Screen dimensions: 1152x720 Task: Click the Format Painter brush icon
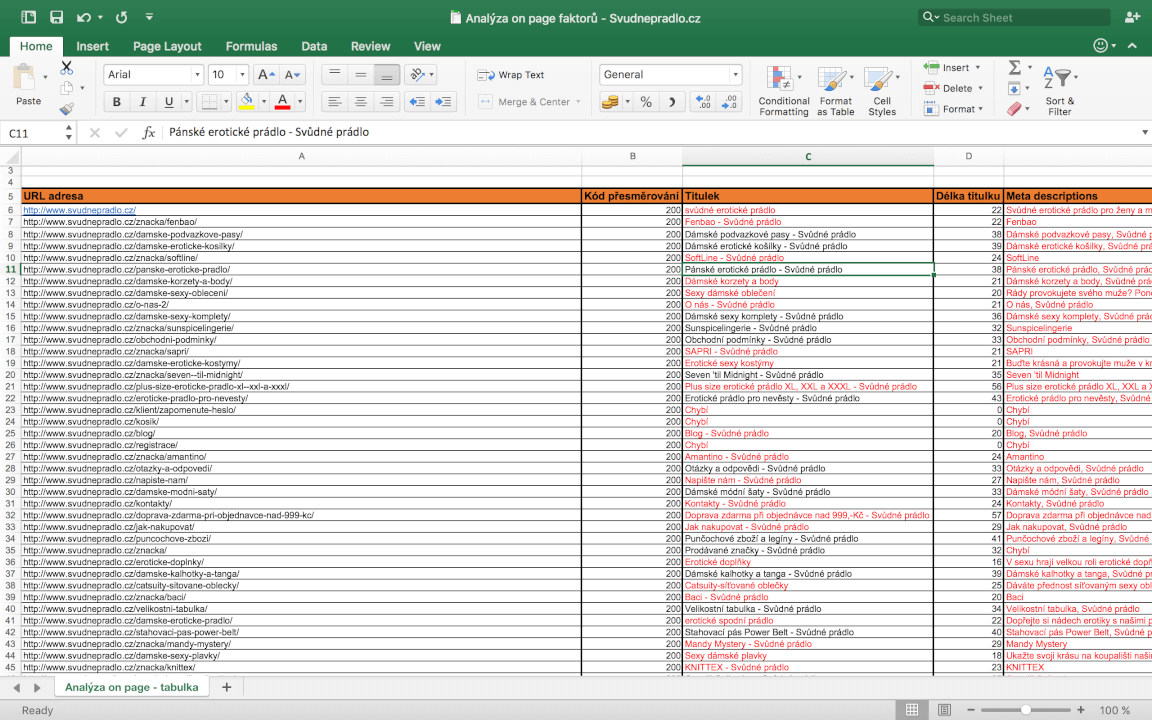(67, 109)
